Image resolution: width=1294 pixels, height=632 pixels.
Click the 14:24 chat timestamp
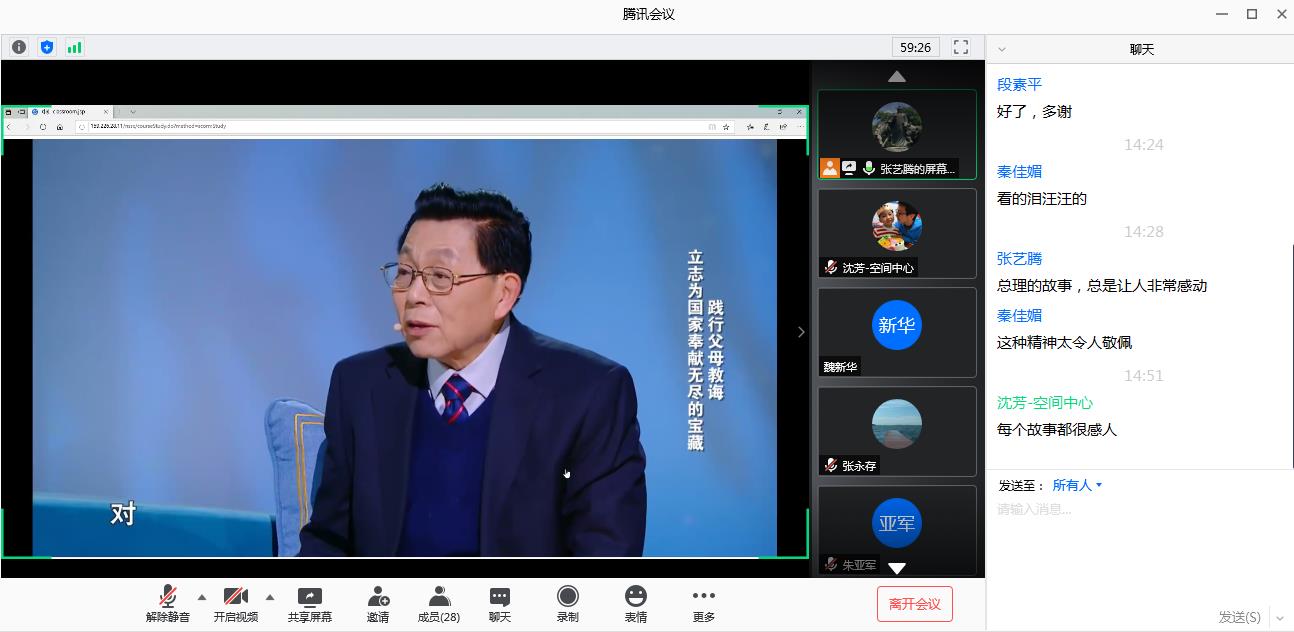point(1143,144)
